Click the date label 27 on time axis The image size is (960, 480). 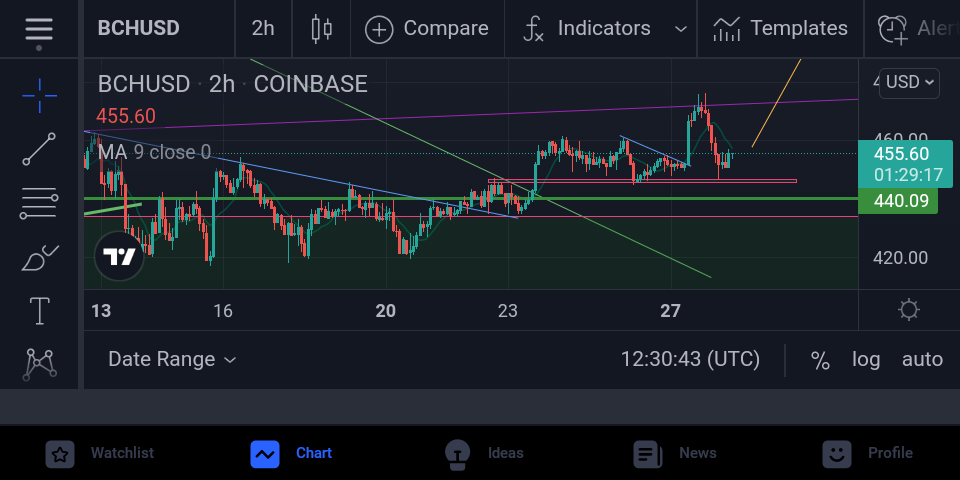tap(670, 311)
